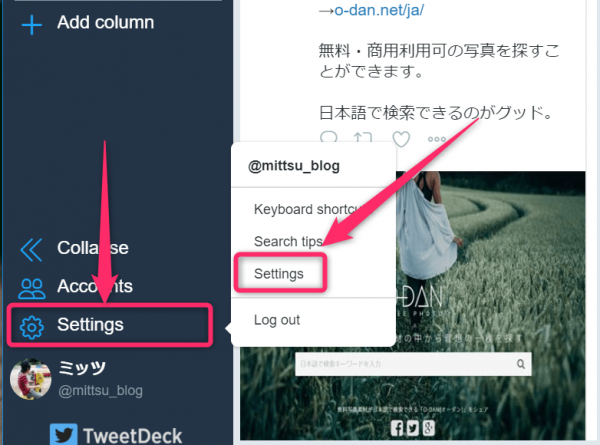The image size is (600, 445).
Task: Click the Twitter share icon in preview
Action: pyautogui.click(x=412, y=428)
